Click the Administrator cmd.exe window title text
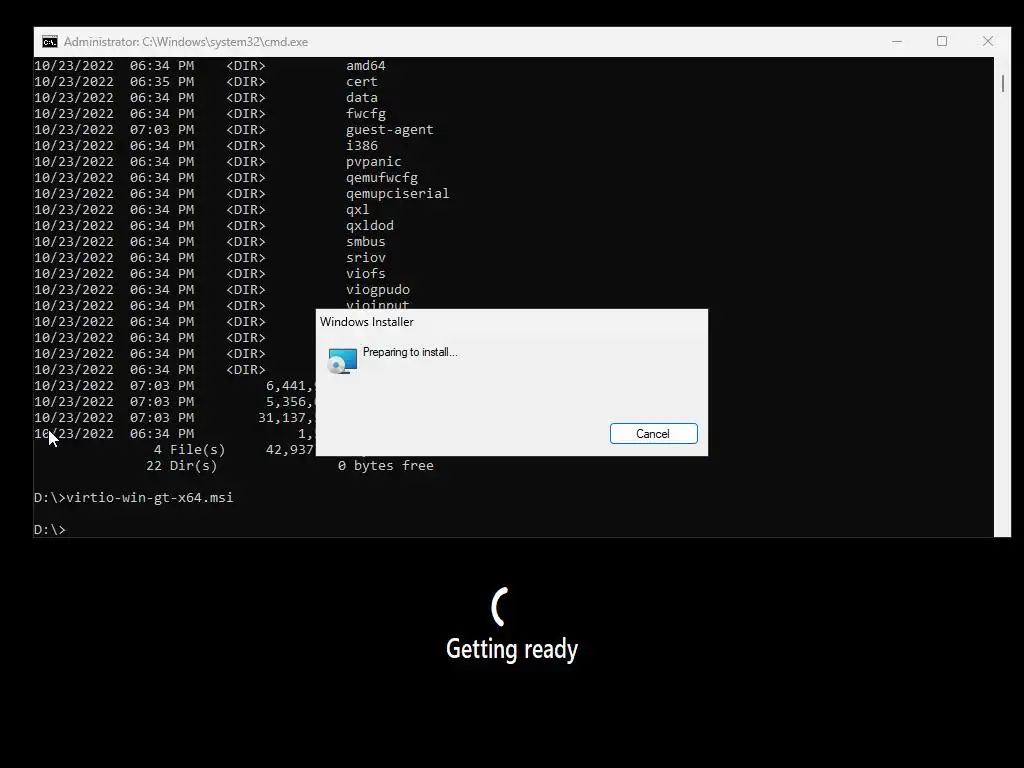The width and height of the screenshot is (1024, 768). point(186,42)
